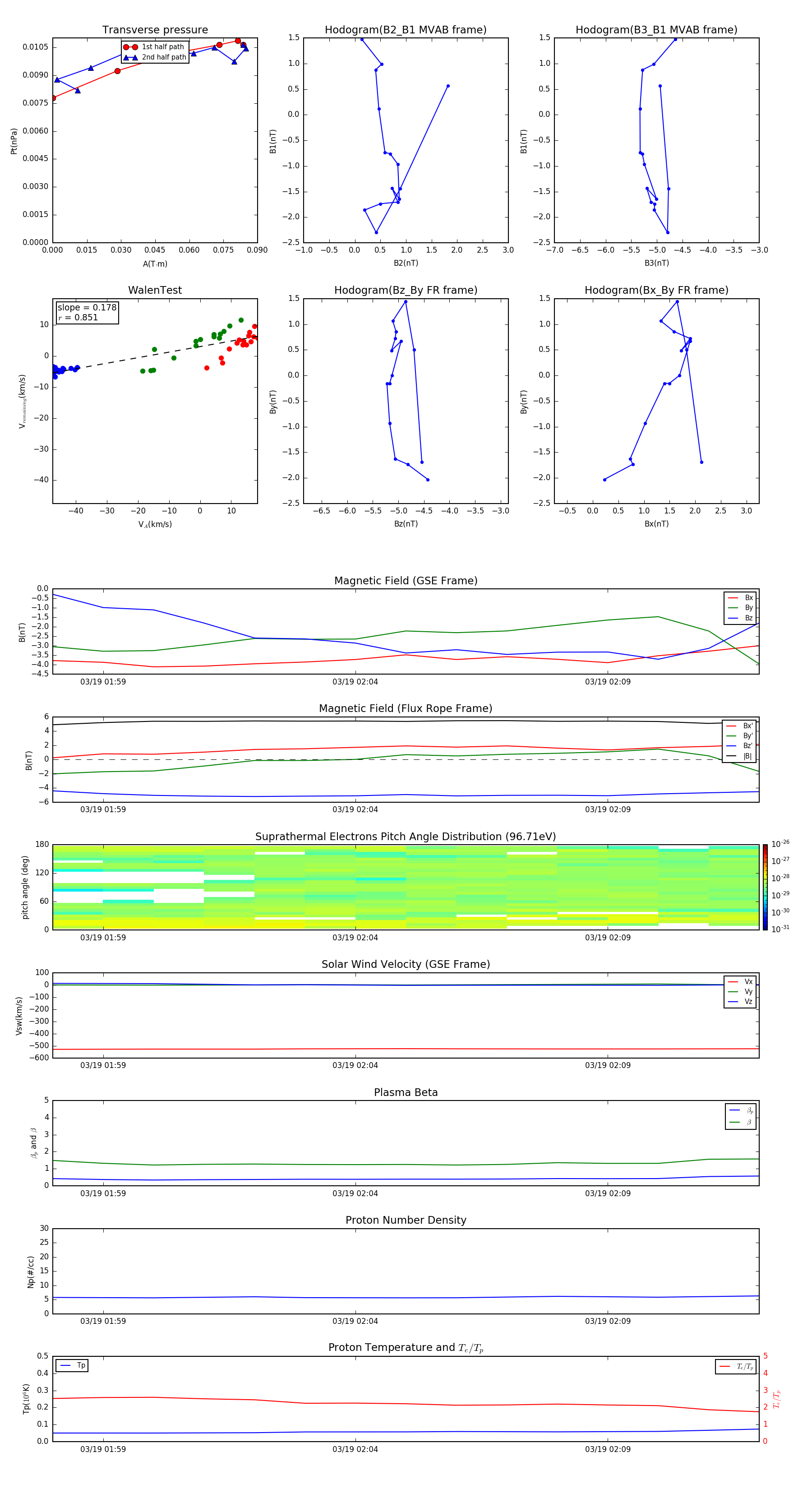Screen dimensions: 812x1489
Task: Click the "Np(#/cc)" y-axis label
Action: pos(31,1272)
